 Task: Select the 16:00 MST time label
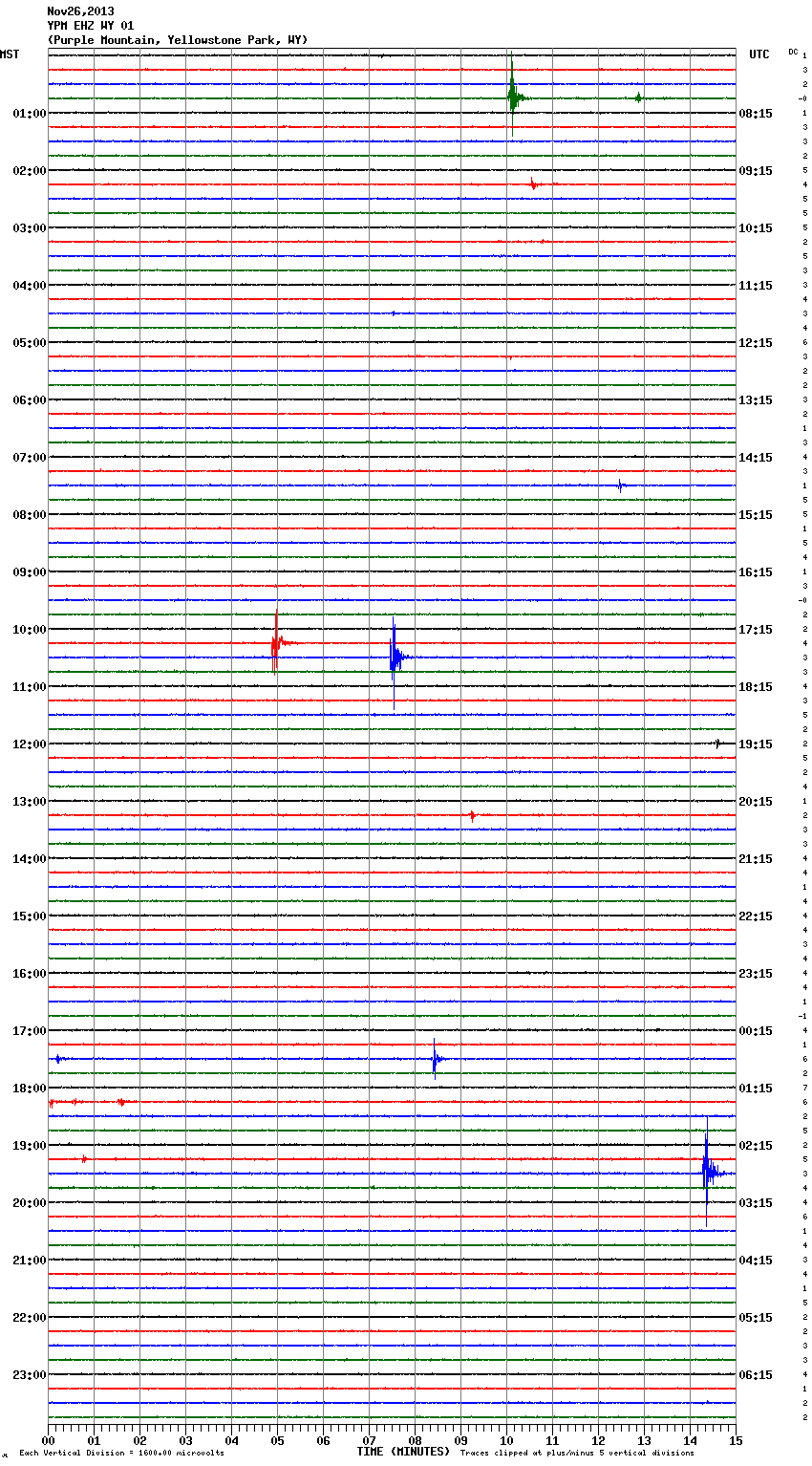click(29, 973)
